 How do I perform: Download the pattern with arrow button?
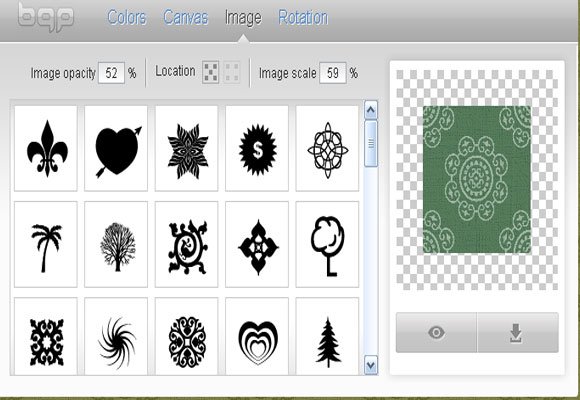tap(518, 333)
